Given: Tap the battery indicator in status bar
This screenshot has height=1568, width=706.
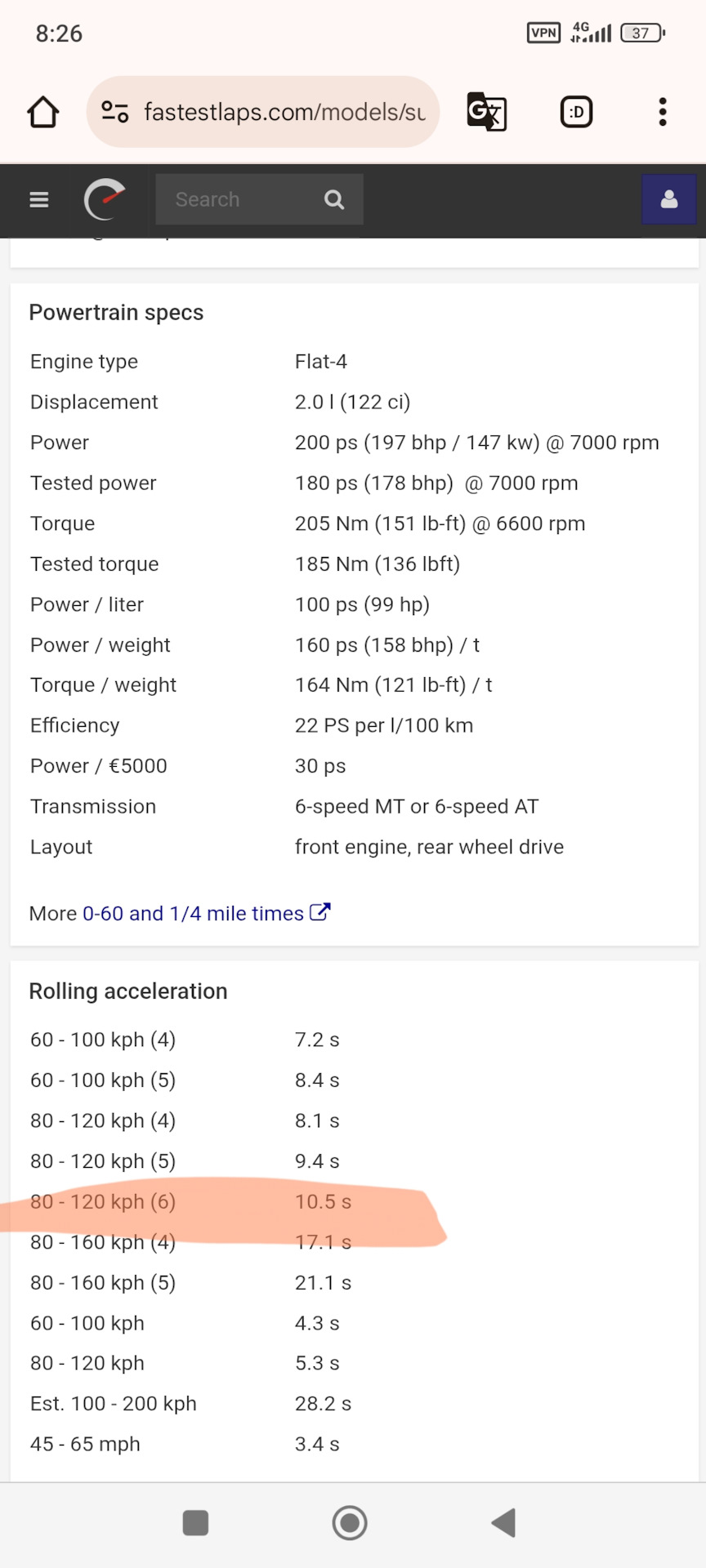Looking at the screenshot, I should (643, 33).
